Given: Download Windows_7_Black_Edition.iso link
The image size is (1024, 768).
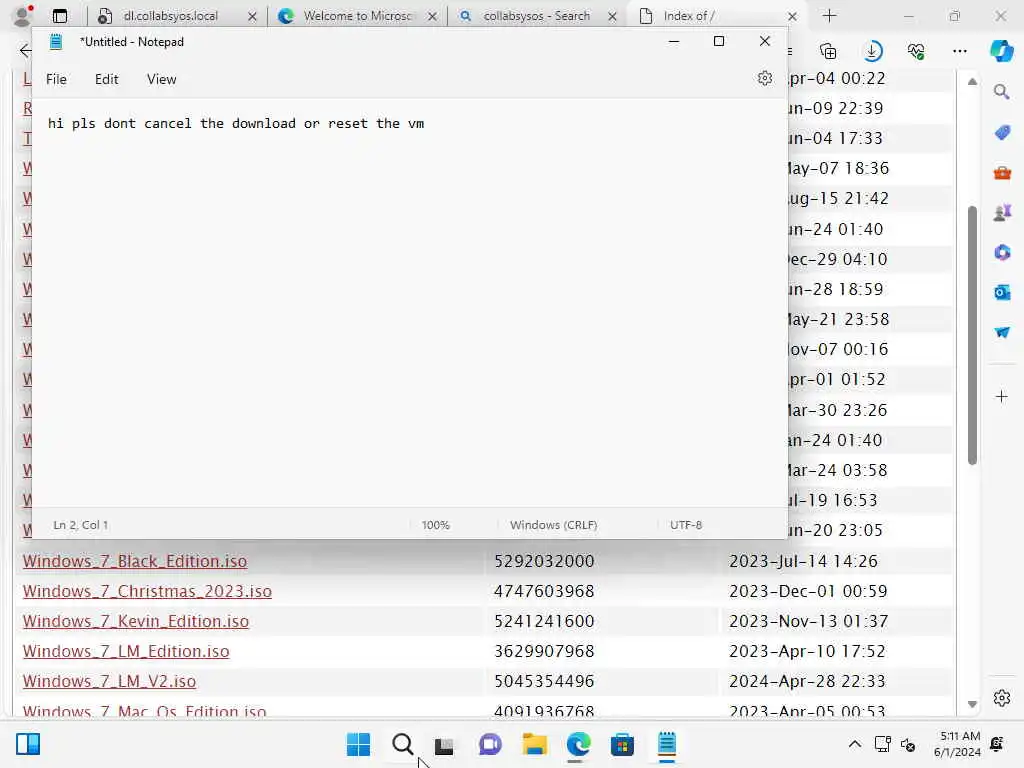Looking at the screenshot, I should (135, 561).
